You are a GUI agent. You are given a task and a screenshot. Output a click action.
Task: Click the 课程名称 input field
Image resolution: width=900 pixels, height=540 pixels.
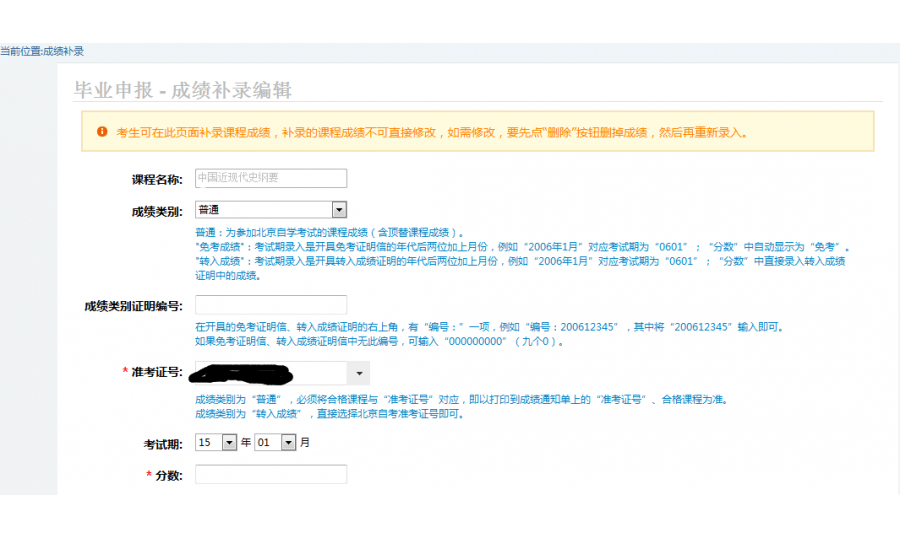point(271,178)
